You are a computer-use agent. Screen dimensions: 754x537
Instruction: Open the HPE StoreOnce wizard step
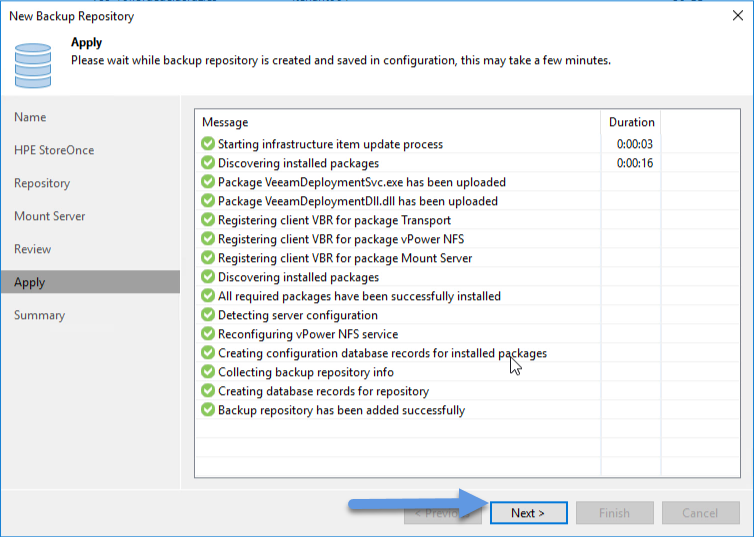(54, 150)
